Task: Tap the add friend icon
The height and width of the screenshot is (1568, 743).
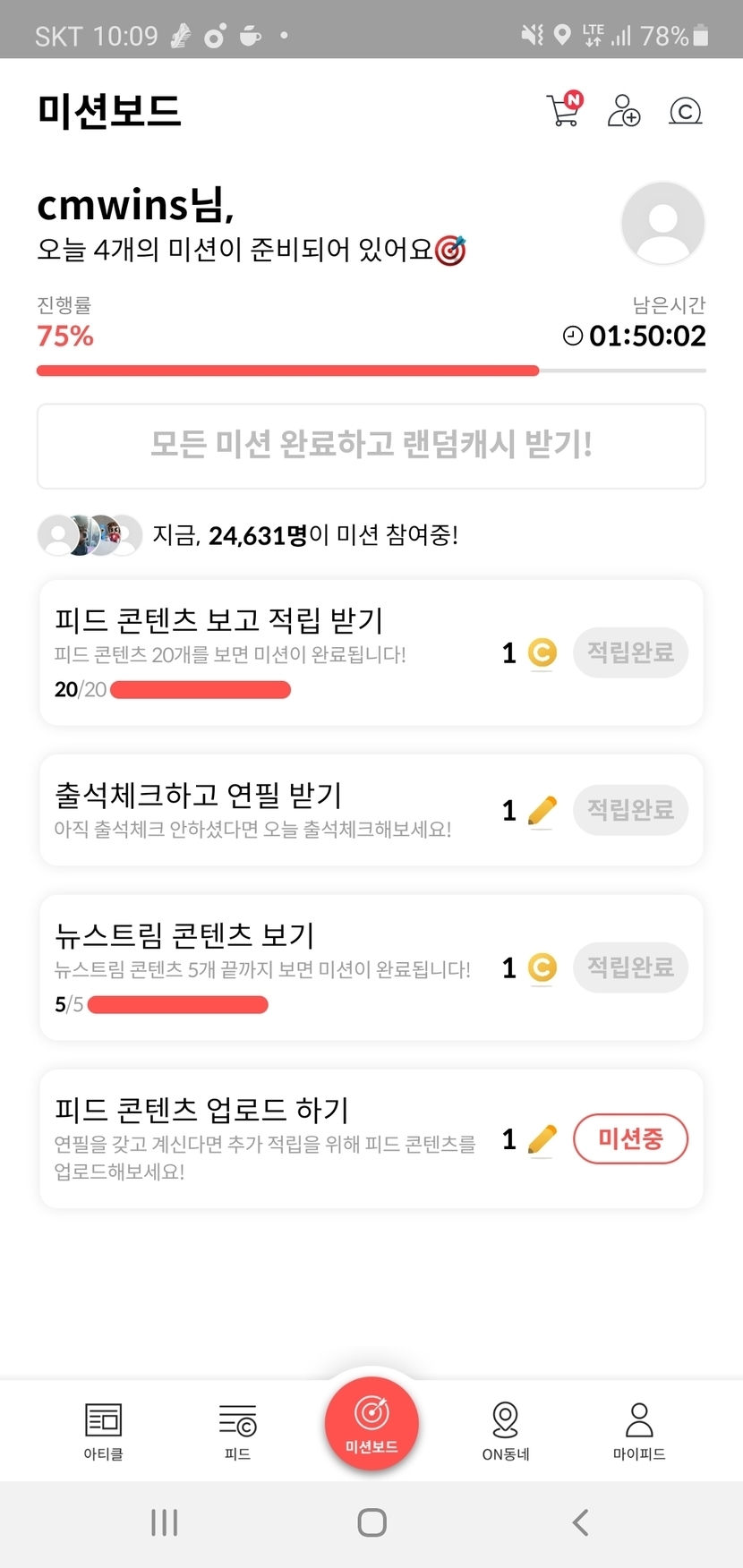Action: pos(624,111)
